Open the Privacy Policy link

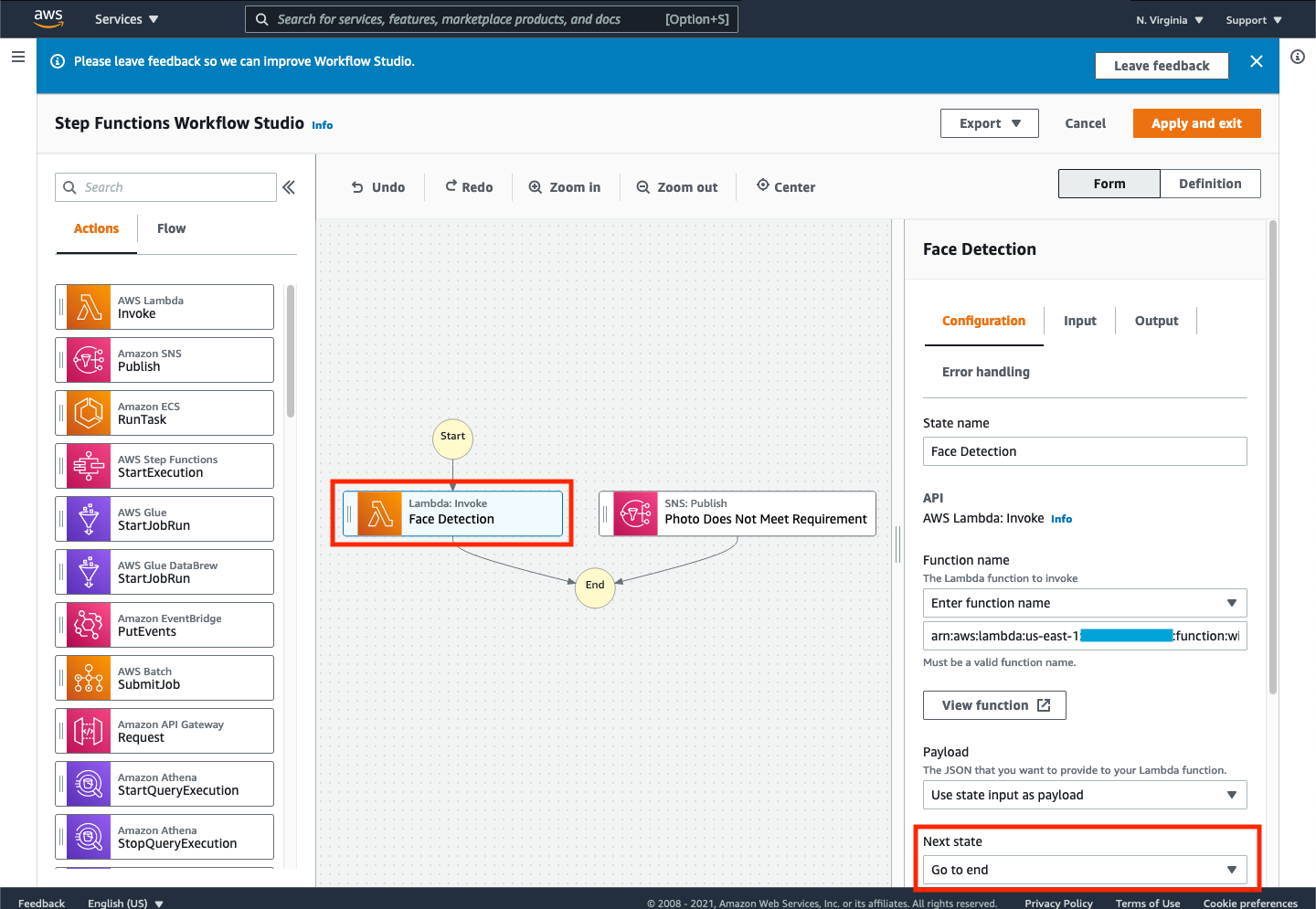point(1058,904)
